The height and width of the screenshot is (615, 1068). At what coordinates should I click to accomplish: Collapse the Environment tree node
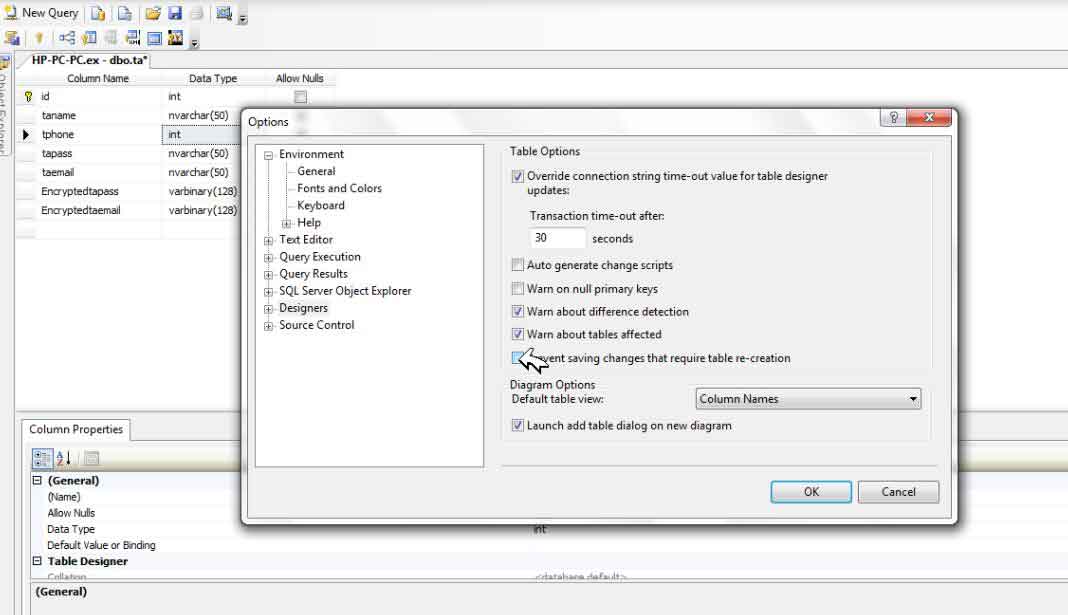pos(268,155)
